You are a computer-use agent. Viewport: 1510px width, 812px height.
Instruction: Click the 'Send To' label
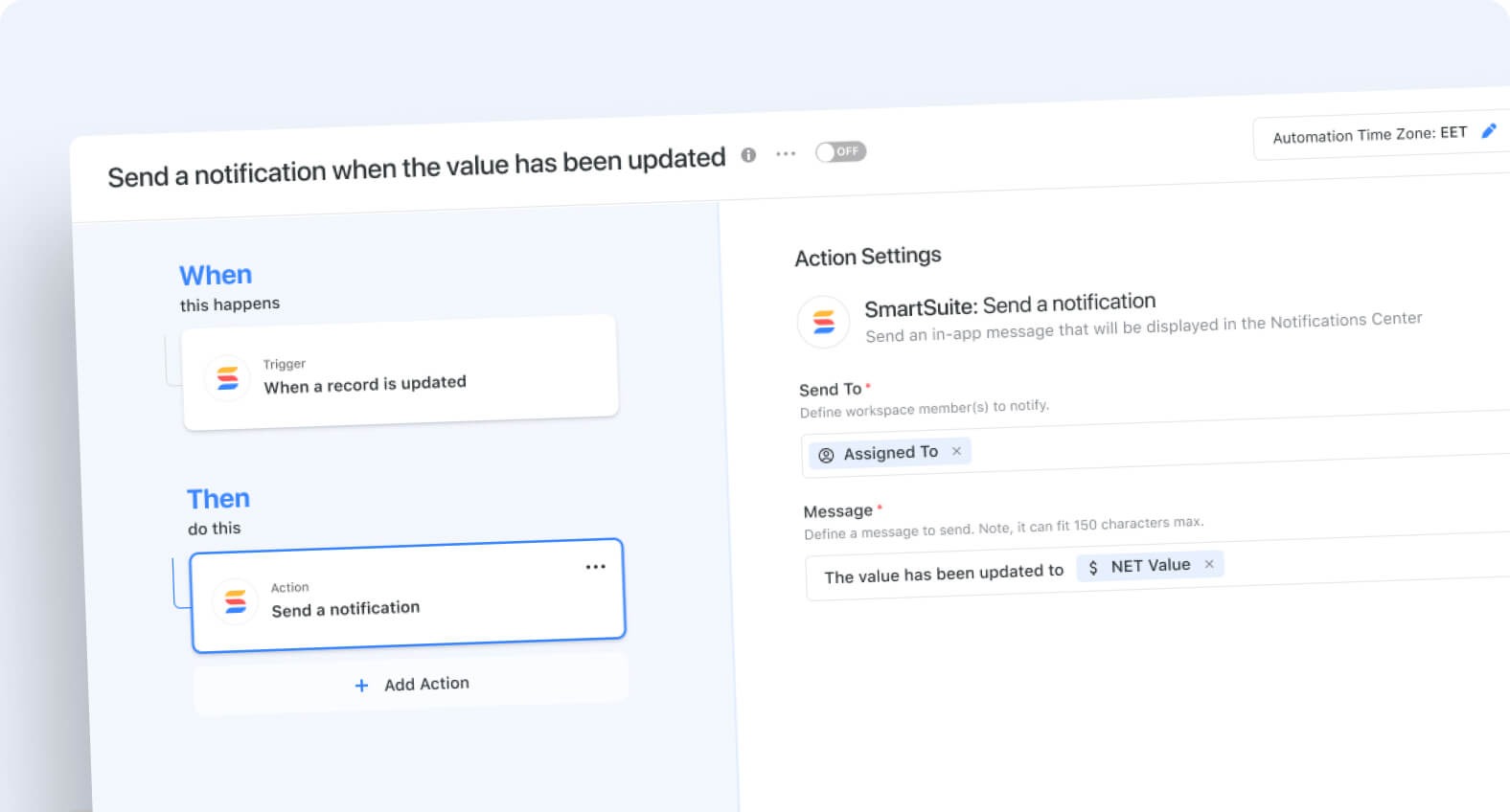click(831, 390)
